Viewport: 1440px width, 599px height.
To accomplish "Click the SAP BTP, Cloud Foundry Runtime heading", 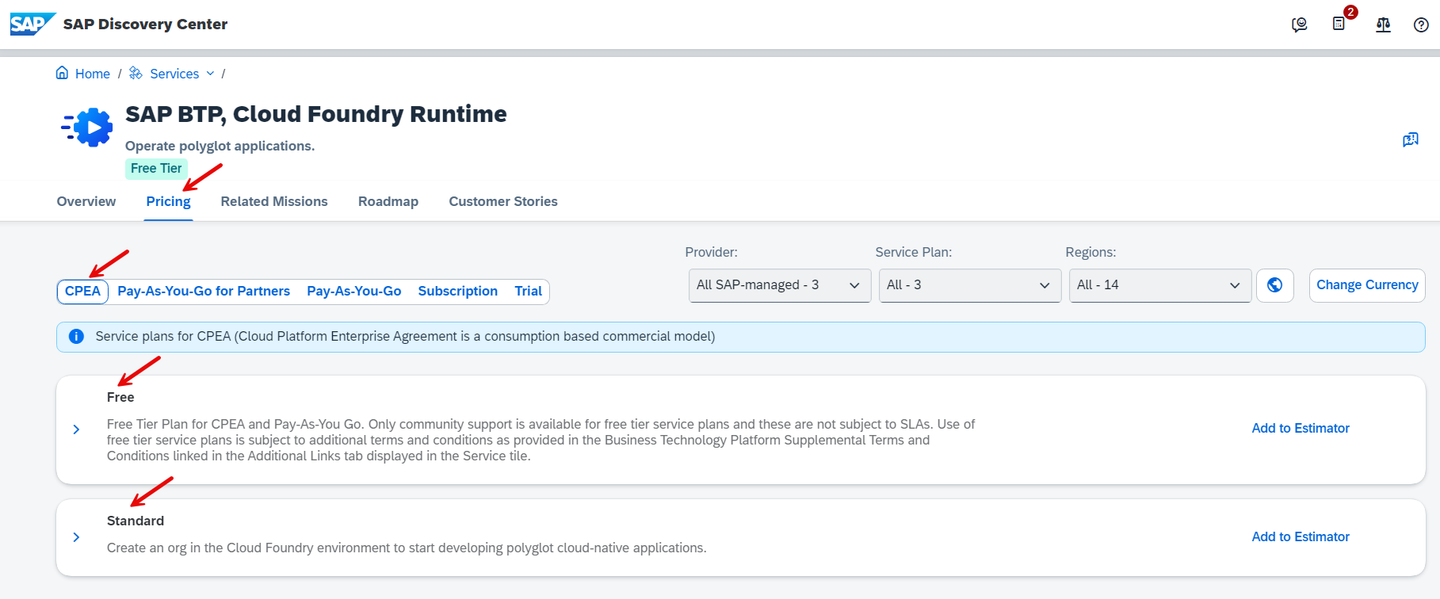I will 316,114.
